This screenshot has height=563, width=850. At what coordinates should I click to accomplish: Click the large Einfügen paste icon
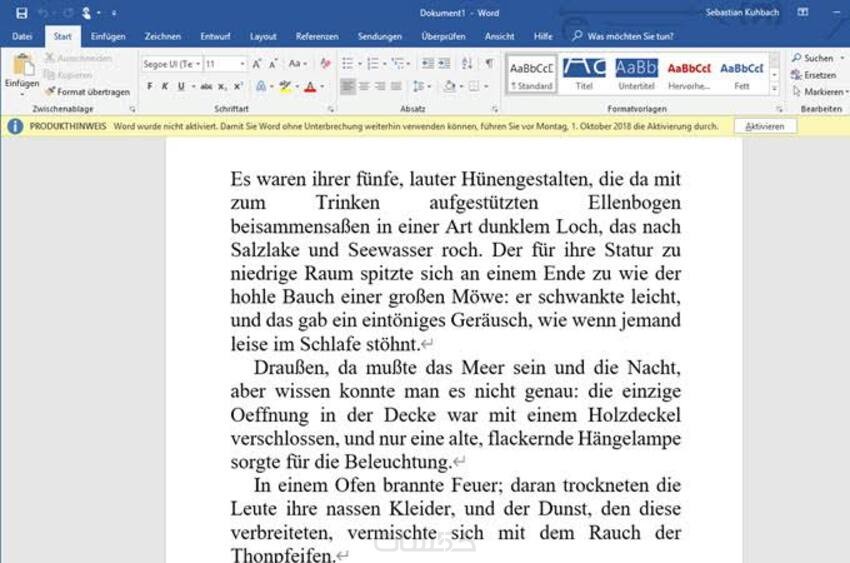[x=22, y=65]
